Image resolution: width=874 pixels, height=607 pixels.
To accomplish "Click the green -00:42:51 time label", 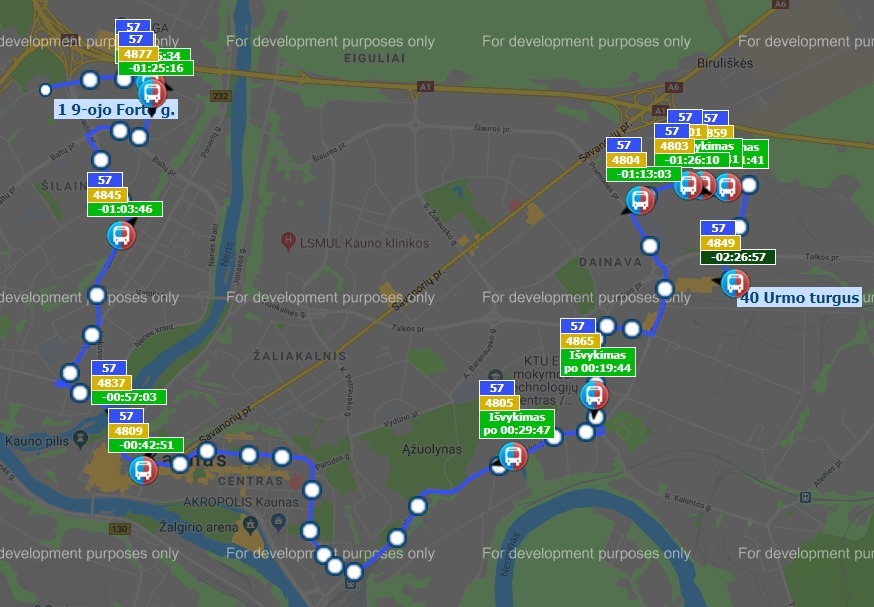I will 146,445.
